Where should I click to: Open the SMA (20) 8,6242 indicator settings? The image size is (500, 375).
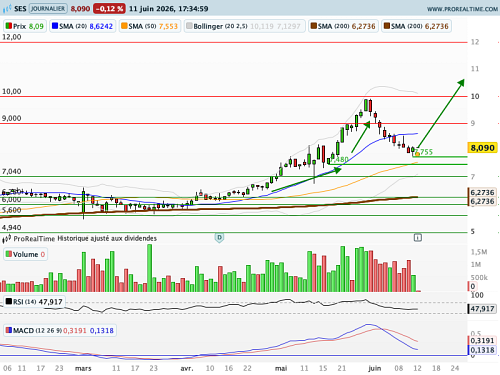tap(83, 26)
